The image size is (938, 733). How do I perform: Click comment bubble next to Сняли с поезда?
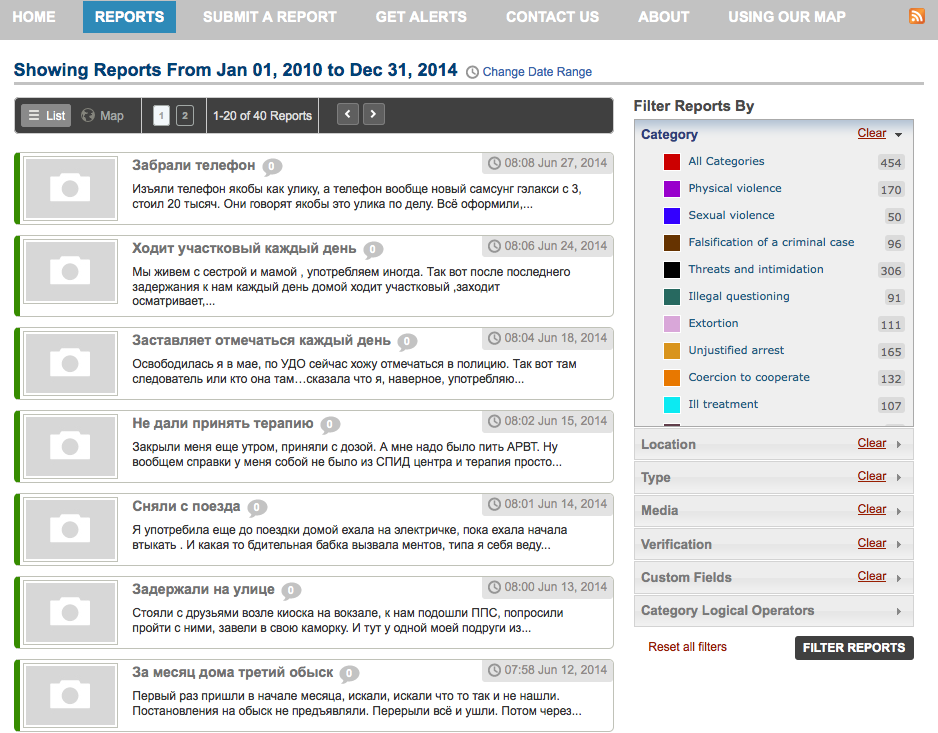257,507
